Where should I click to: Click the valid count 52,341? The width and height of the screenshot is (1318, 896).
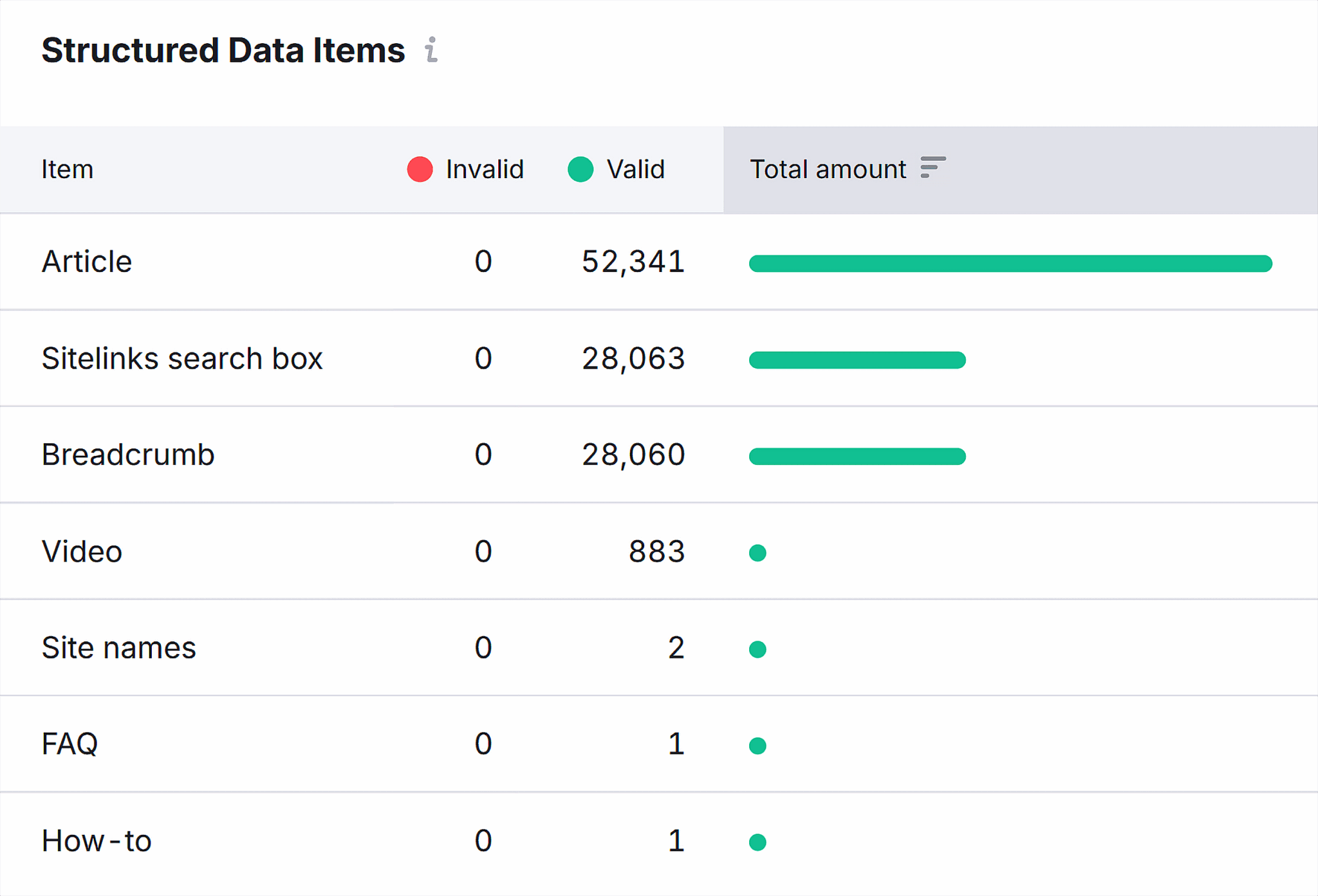(x=633, y=262)
